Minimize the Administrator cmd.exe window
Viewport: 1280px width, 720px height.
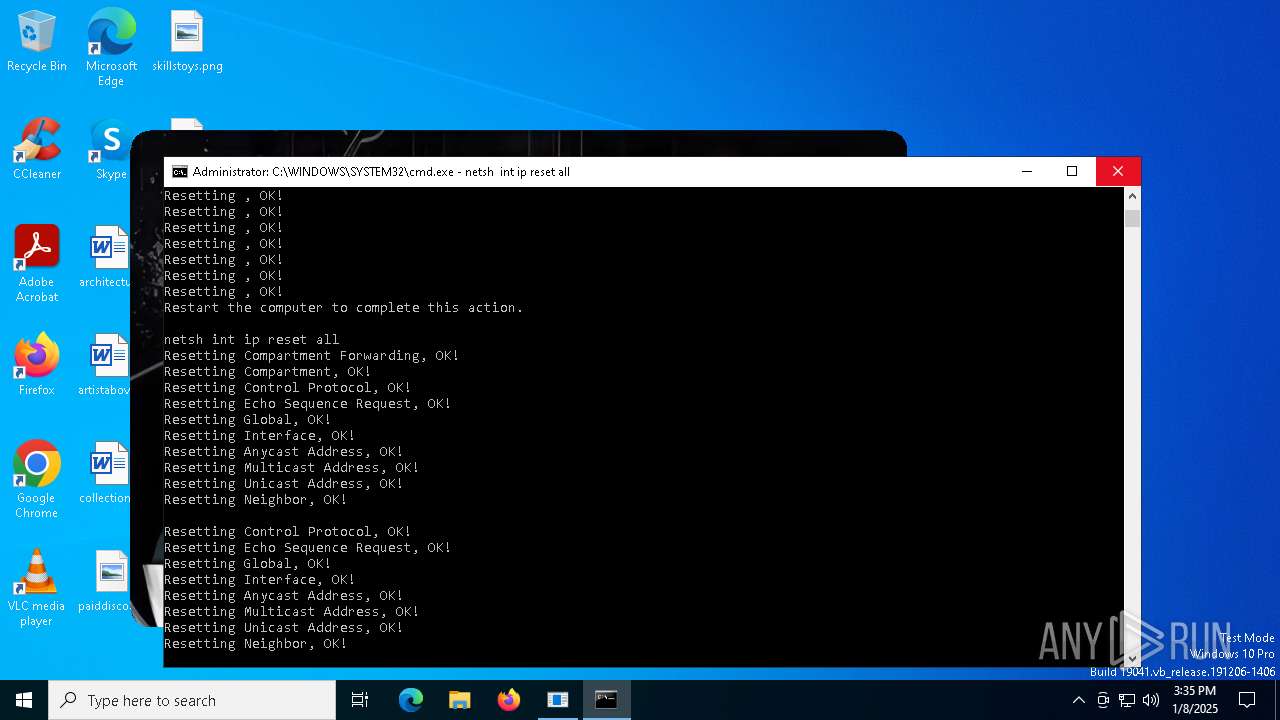click(1026, 172)
